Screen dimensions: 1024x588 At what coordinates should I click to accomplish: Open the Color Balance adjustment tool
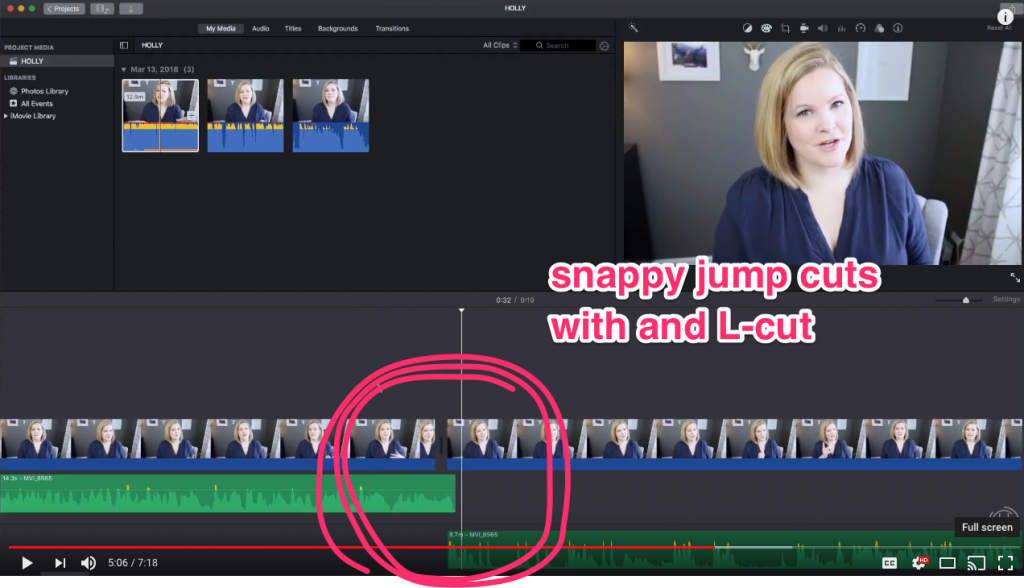747,29
